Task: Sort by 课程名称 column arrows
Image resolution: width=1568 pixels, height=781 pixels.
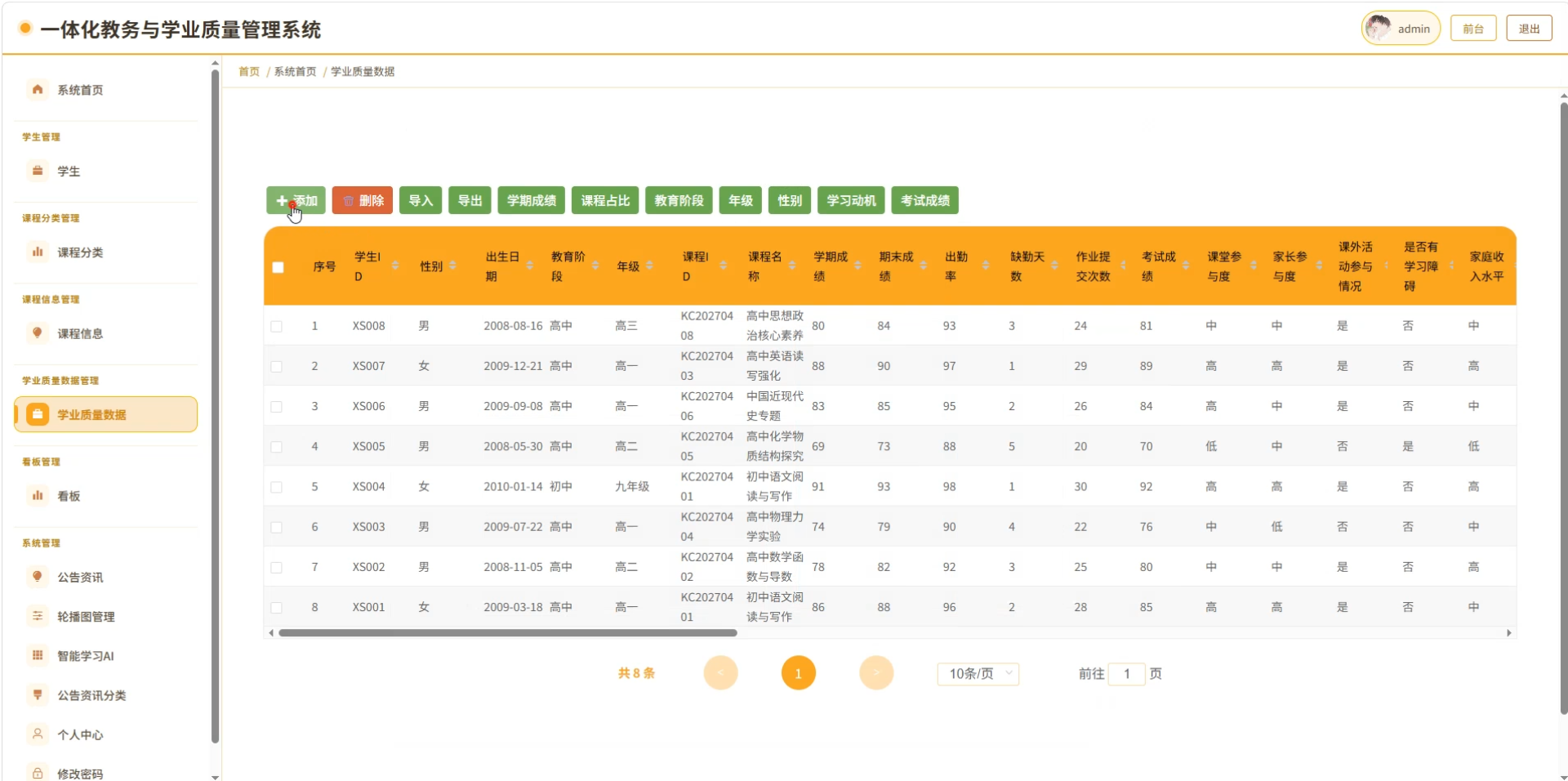Action: point(792,266)
